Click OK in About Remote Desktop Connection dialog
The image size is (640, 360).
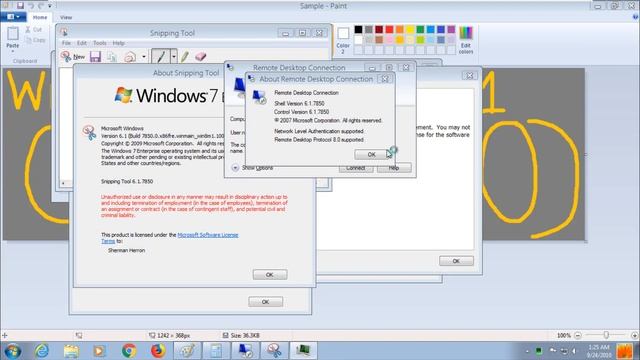[371, 154]
